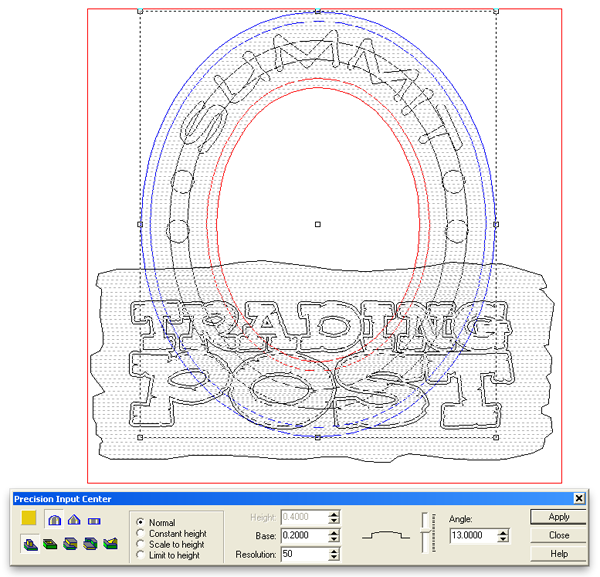The width and height of the screenshot is (600, 577).
Task: Select the Limit to height radio option
Action: coord(140,554)
